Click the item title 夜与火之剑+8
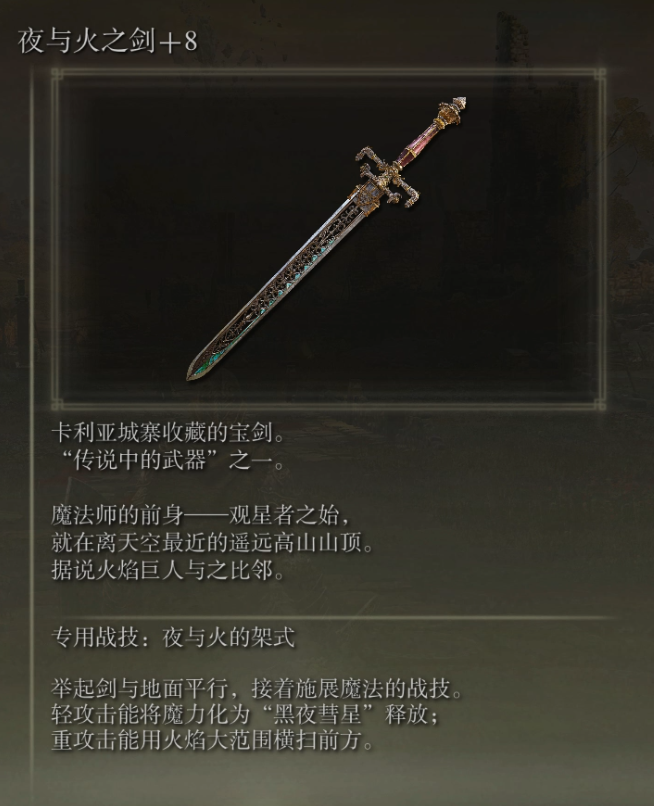Viewport: 654px width, 806px height. point(108,41)
